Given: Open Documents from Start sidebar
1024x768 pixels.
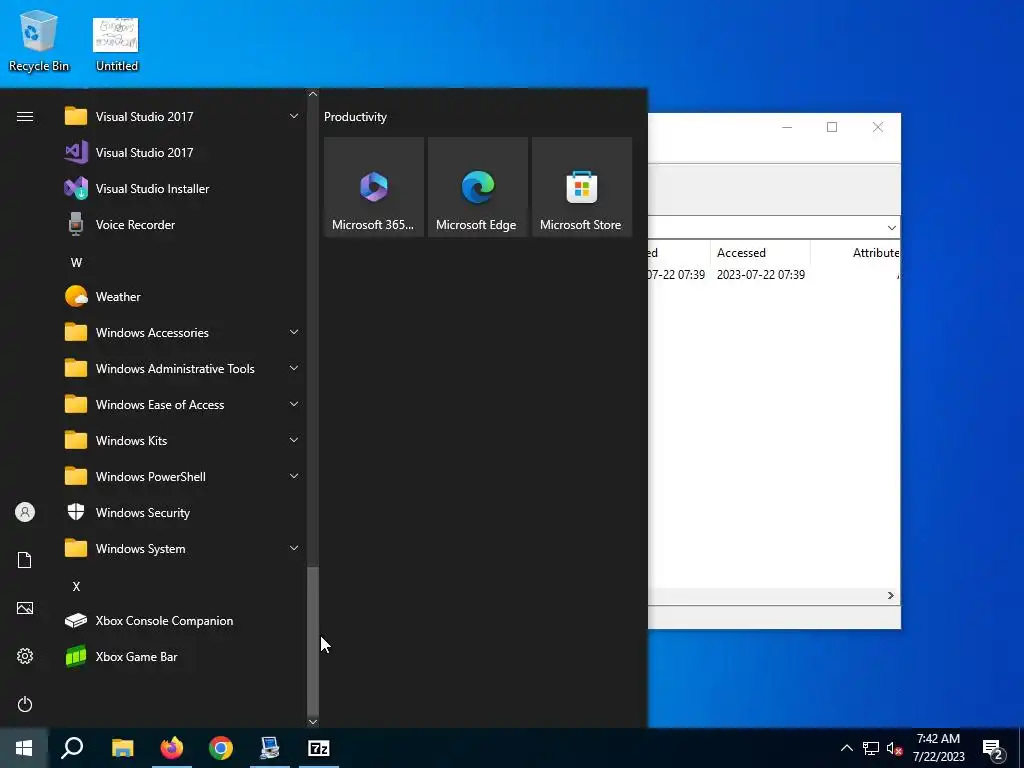Looking at the screenshot, I should click(x=25, y=560).
